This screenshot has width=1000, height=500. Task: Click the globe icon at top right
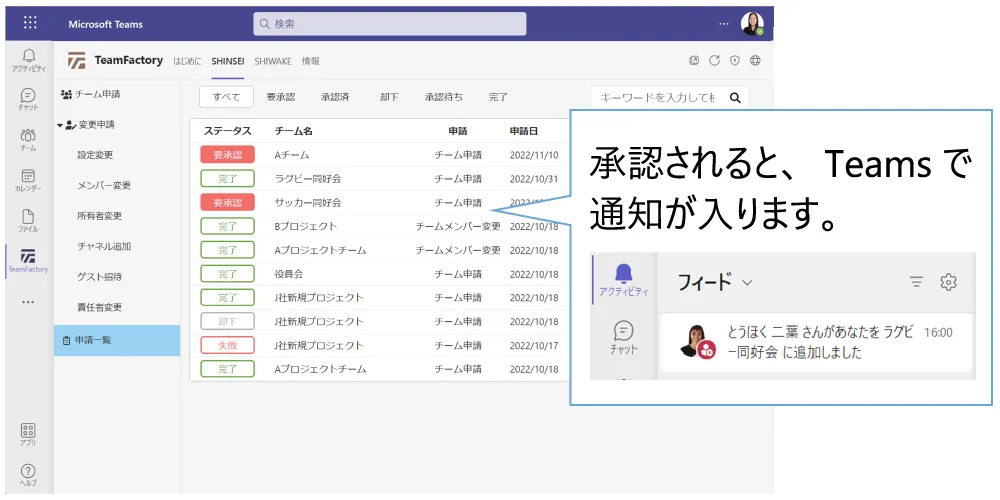click(755, 60)
